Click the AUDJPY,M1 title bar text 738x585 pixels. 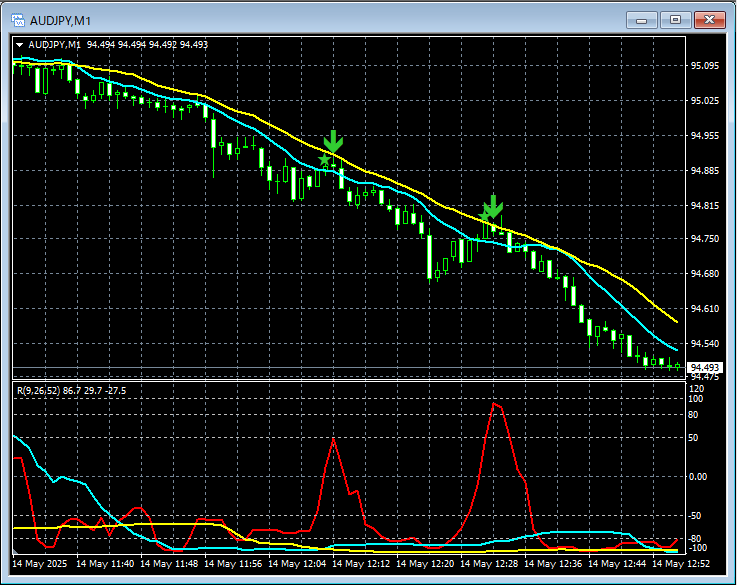60,21
